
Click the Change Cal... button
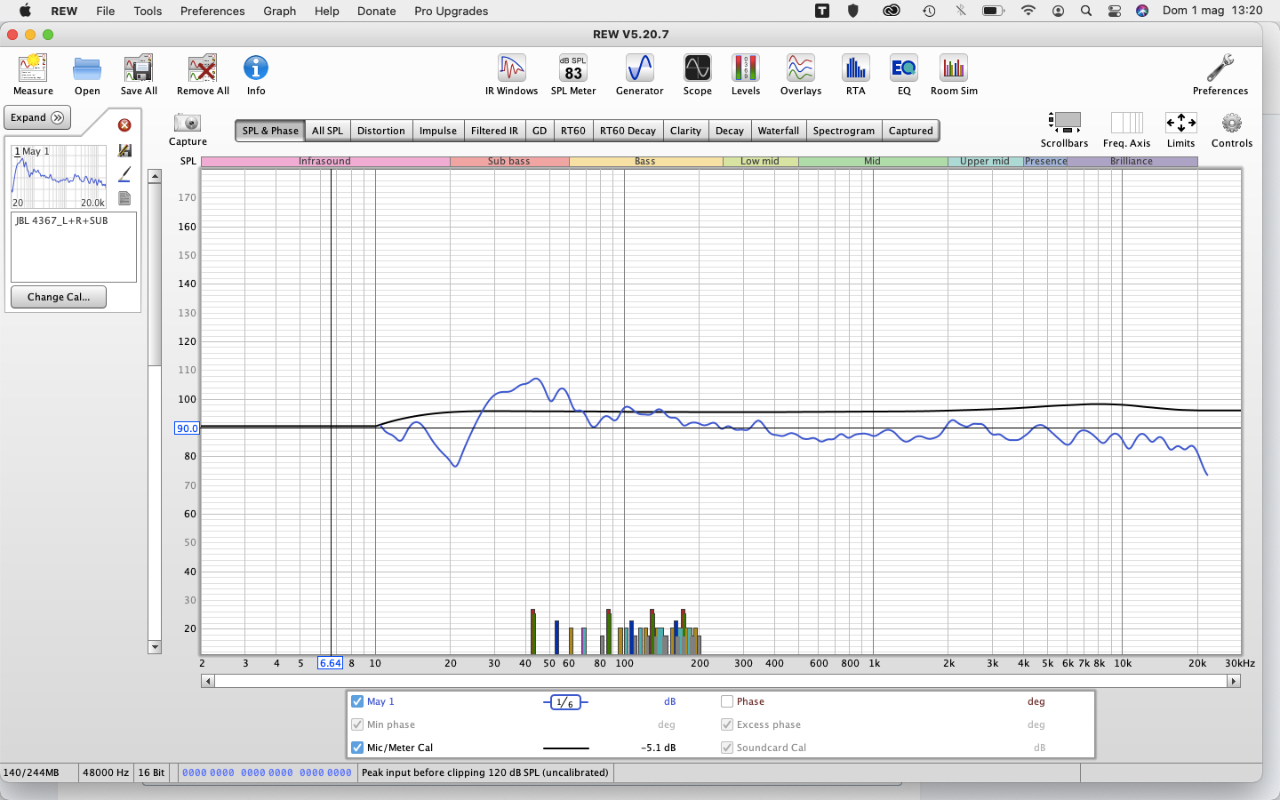point(58,297)
